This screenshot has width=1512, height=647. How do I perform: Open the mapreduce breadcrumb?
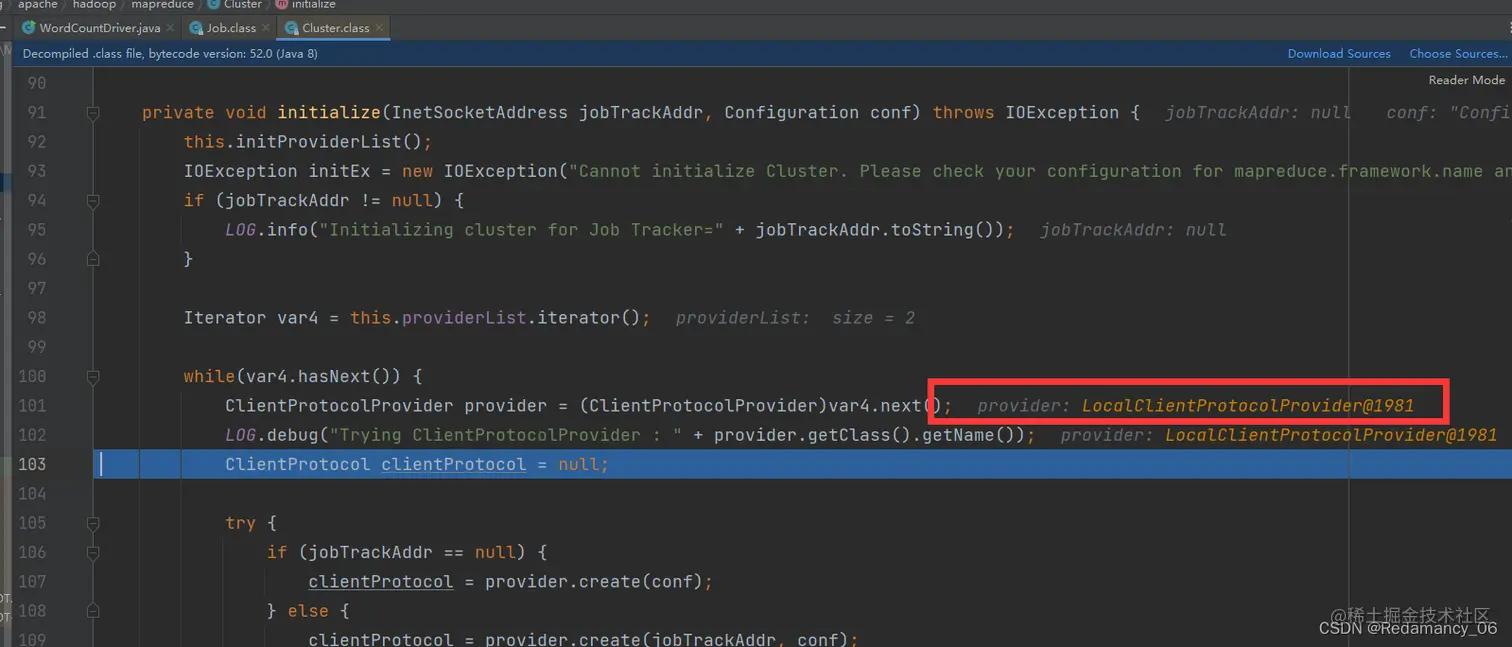coord(162,5)
